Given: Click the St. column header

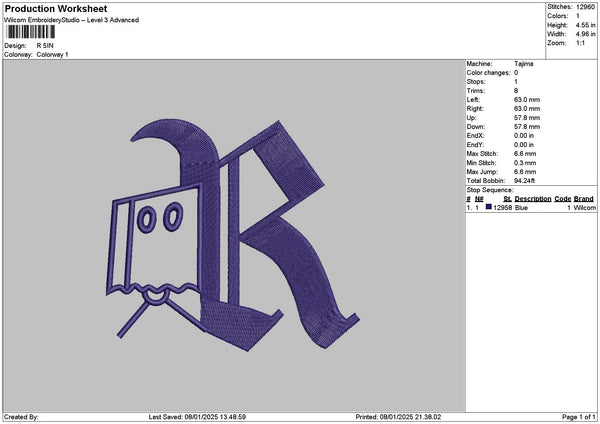Looking at the screenshot, I should (507, 199).
